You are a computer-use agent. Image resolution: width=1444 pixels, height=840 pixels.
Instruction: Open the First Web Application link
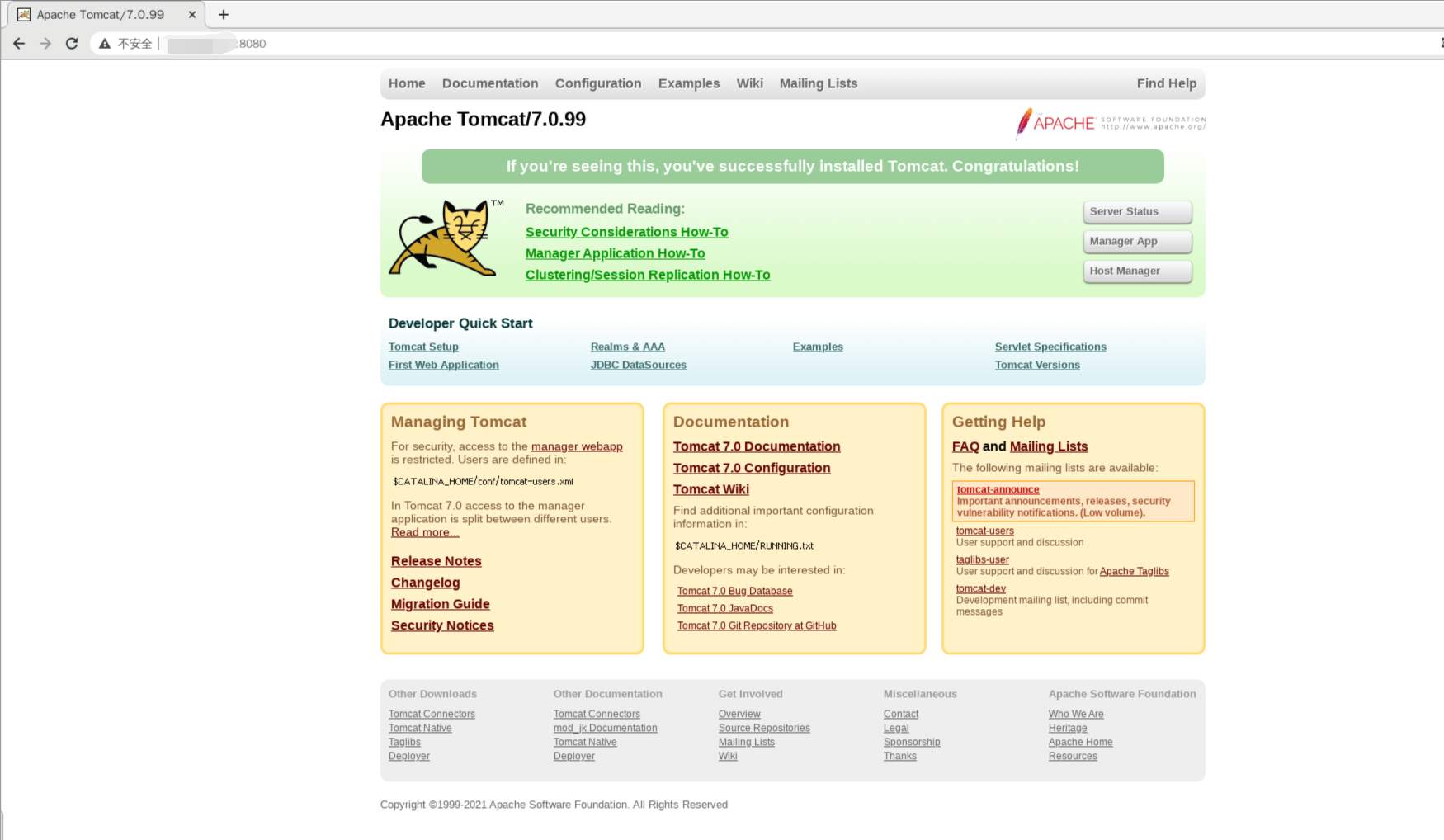pos(444,365)
